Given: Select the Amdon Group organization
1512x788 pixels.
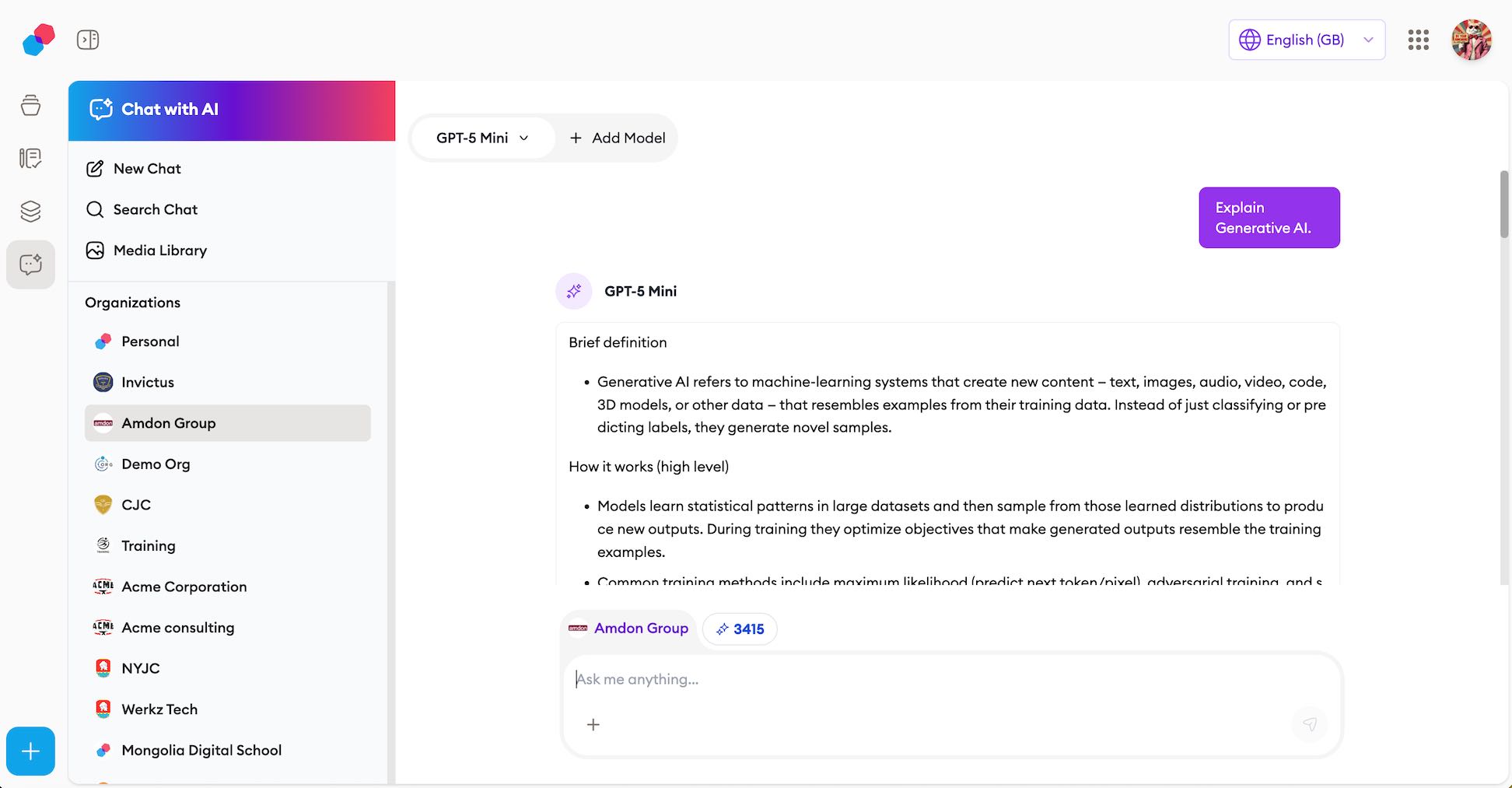Looking at the screenshot, I should coord(169,423).
